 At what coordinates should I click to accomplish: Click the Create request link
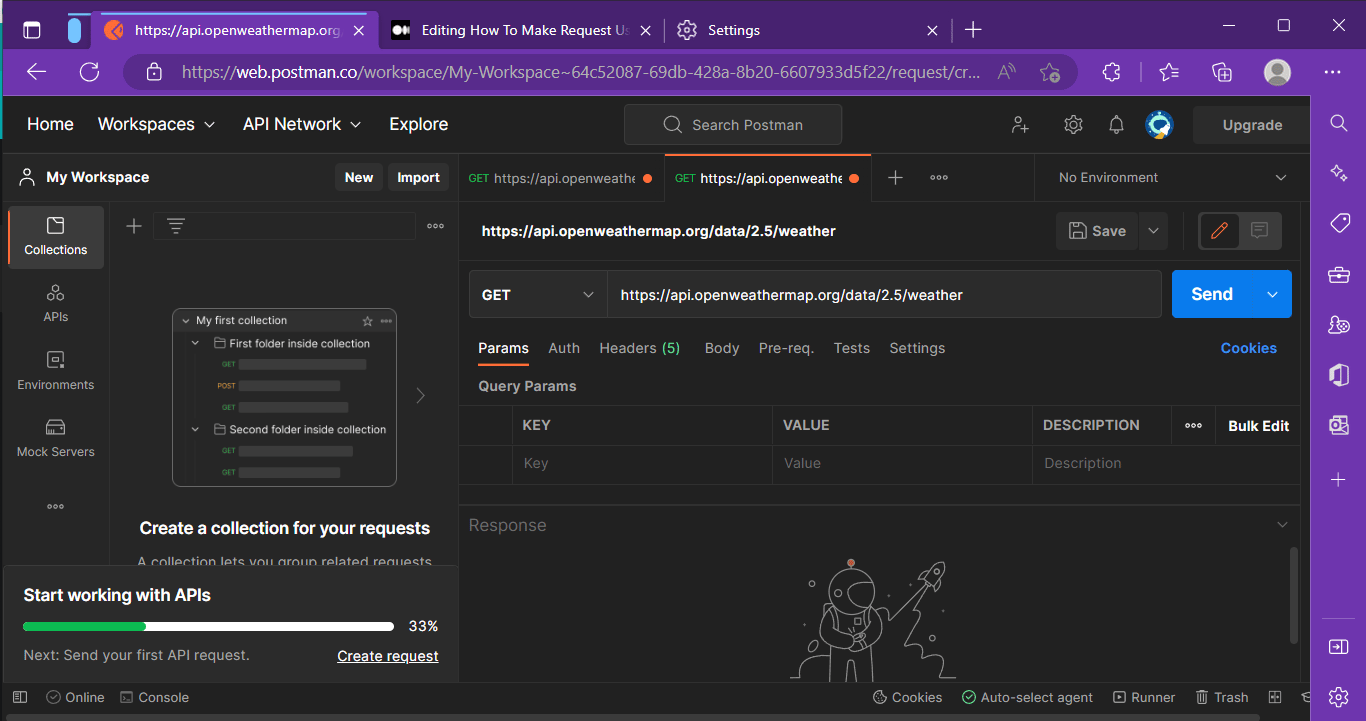coord(388,656)
